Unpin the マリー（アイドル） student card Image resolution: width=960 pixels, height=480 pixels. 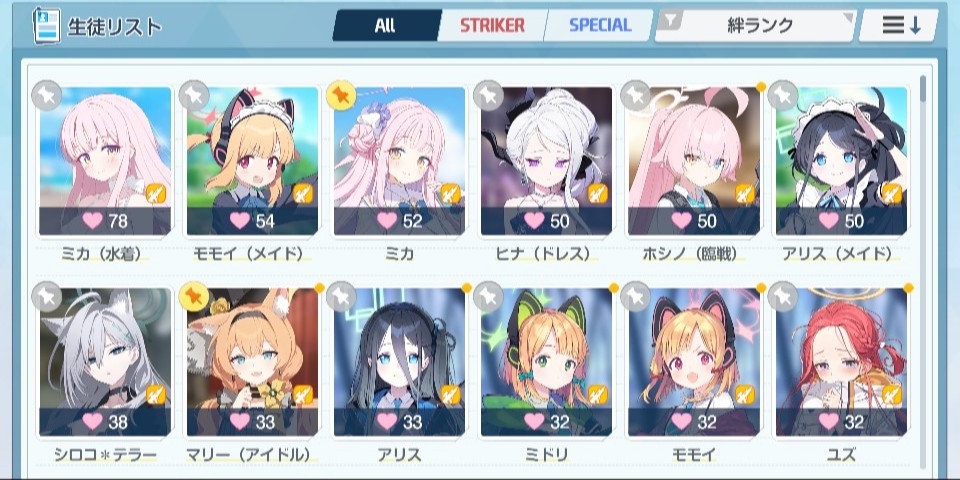point(193,297)
